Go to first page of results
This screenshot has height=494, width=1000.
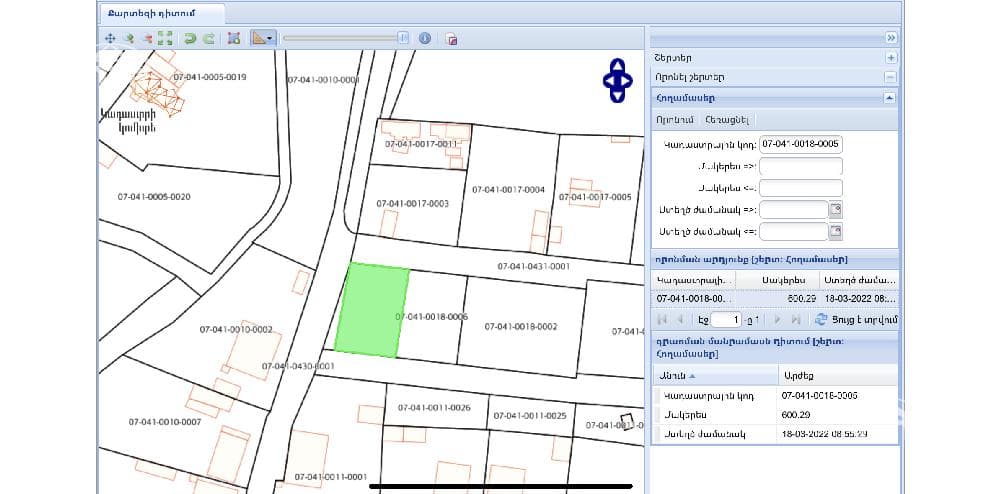click(x=661, y=319)
